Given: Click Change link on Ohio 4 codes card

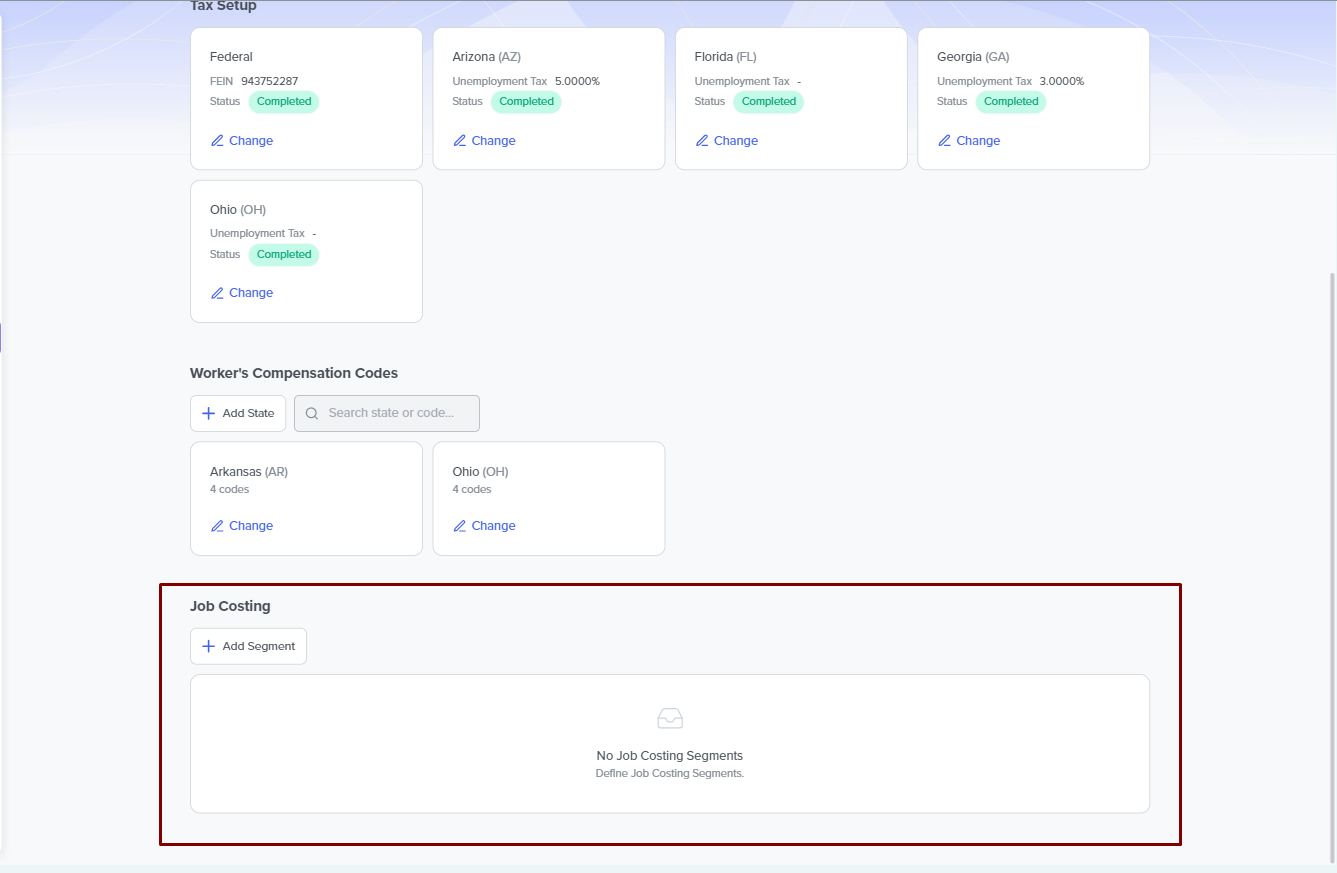Looking at the screenshot, I should (x=484, y=526).
